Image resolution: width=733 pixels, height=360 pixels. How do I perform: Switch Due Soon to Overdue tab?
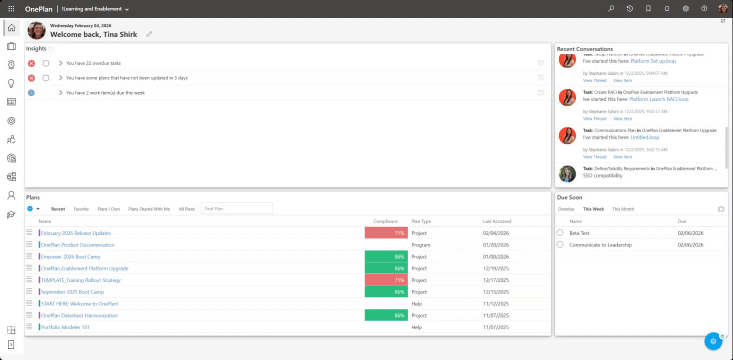566,209
